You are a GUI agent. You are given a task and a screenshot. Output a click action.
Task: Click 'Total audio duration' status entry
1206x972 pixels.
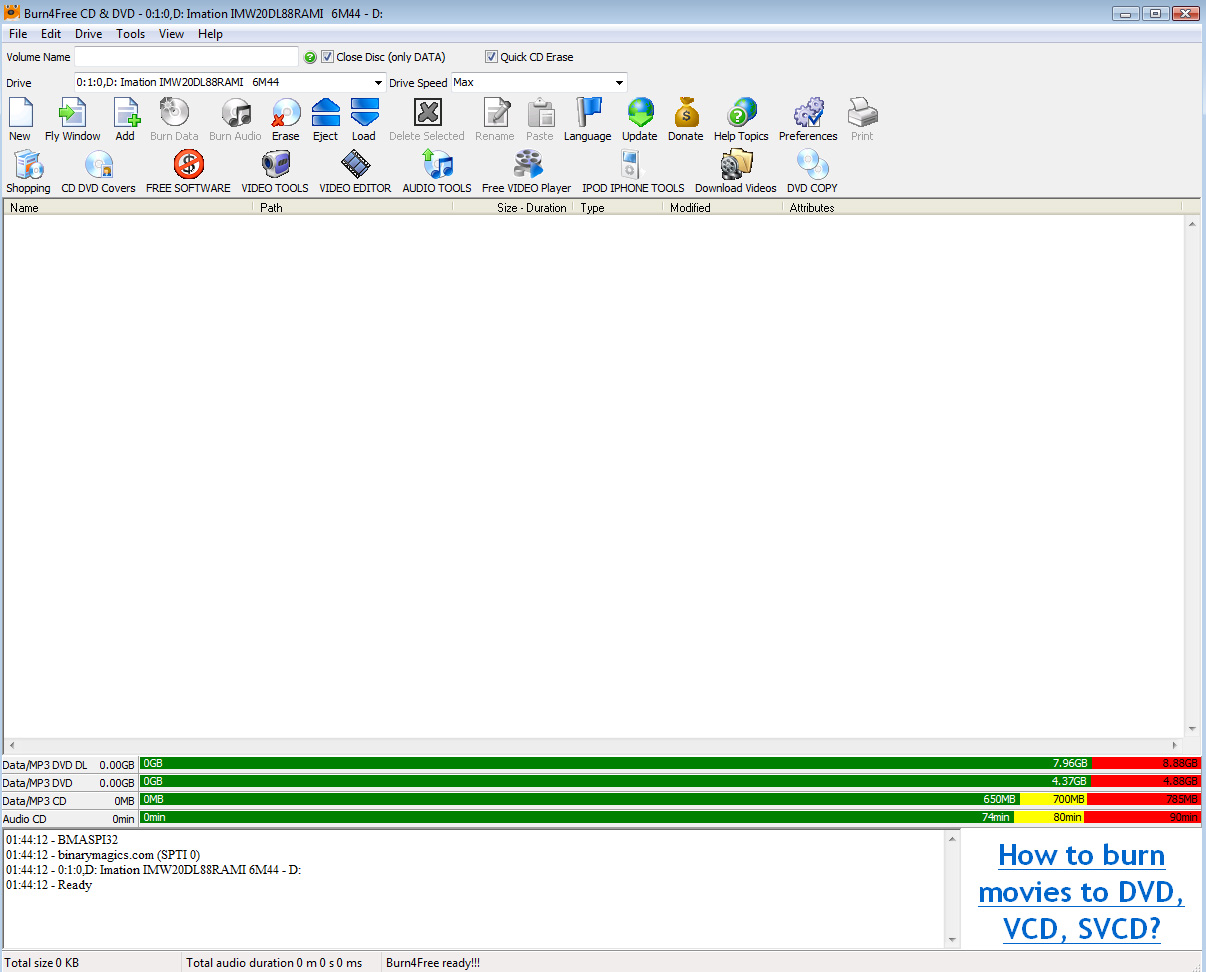click(x=275, y=963)
